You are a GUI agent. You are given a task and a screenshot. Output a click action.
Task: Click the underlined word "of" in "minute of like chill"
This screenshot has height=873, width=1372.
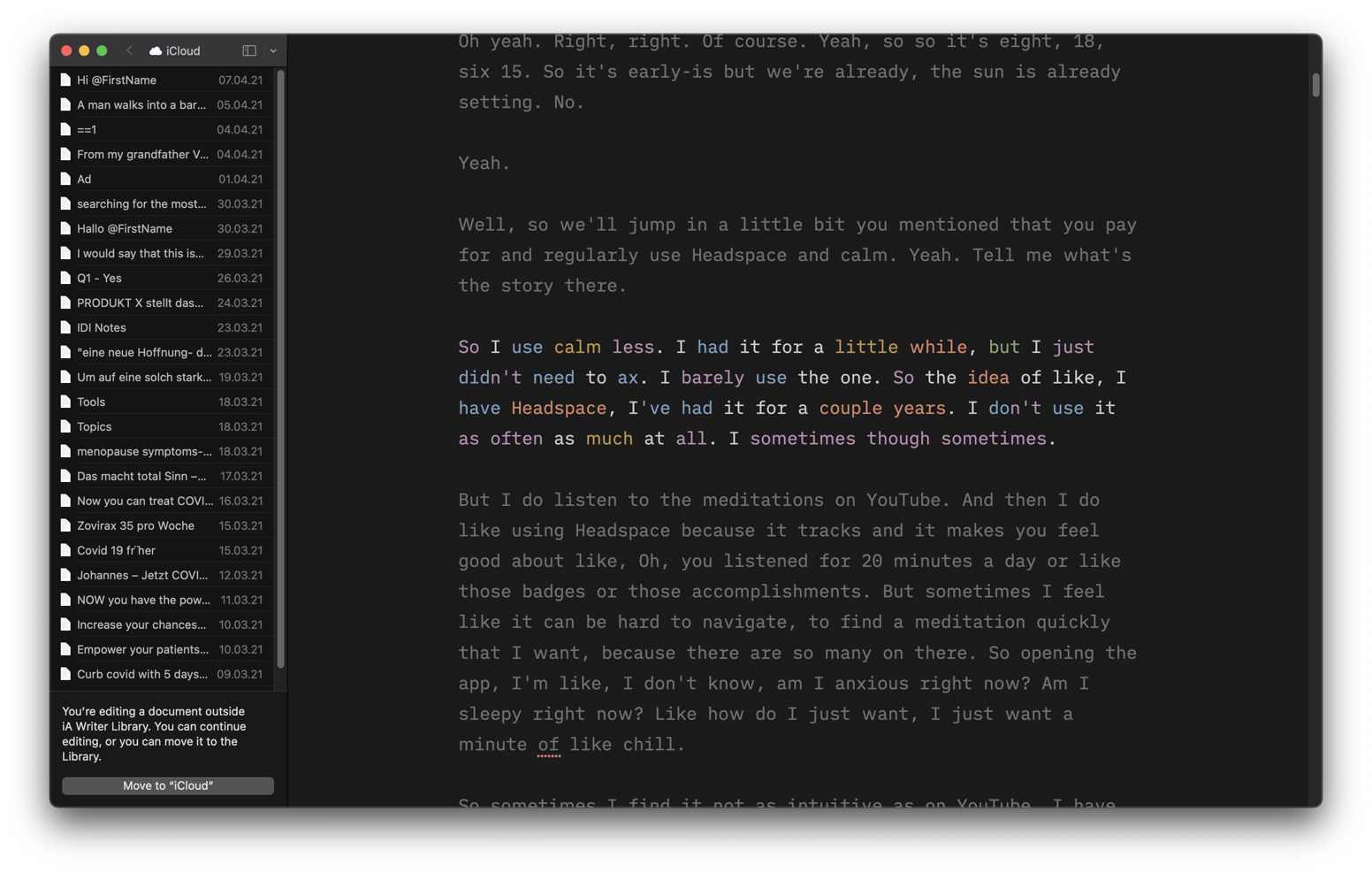(548, 745)
